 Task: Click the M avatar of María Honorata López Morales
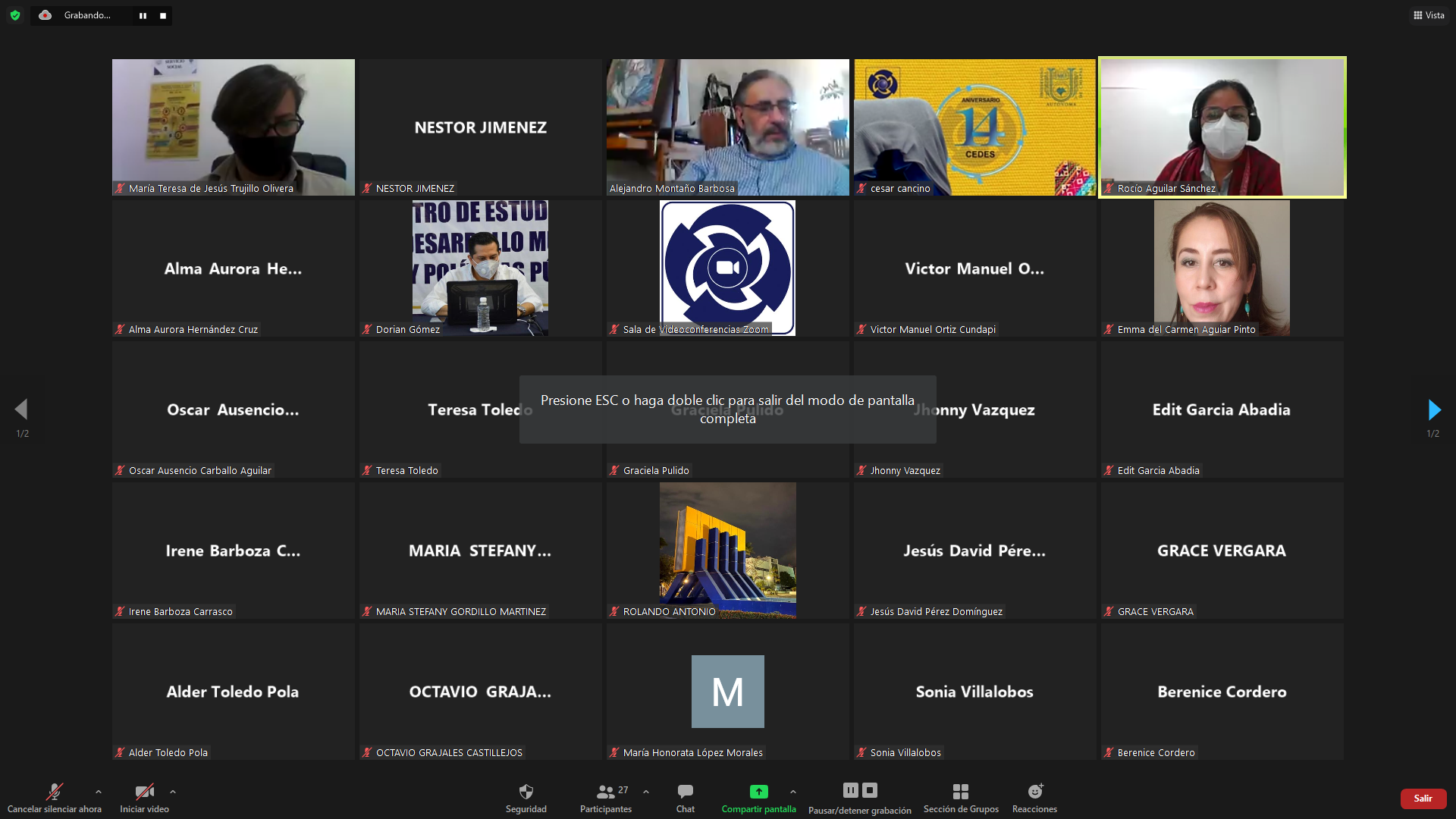click(728, 692)
